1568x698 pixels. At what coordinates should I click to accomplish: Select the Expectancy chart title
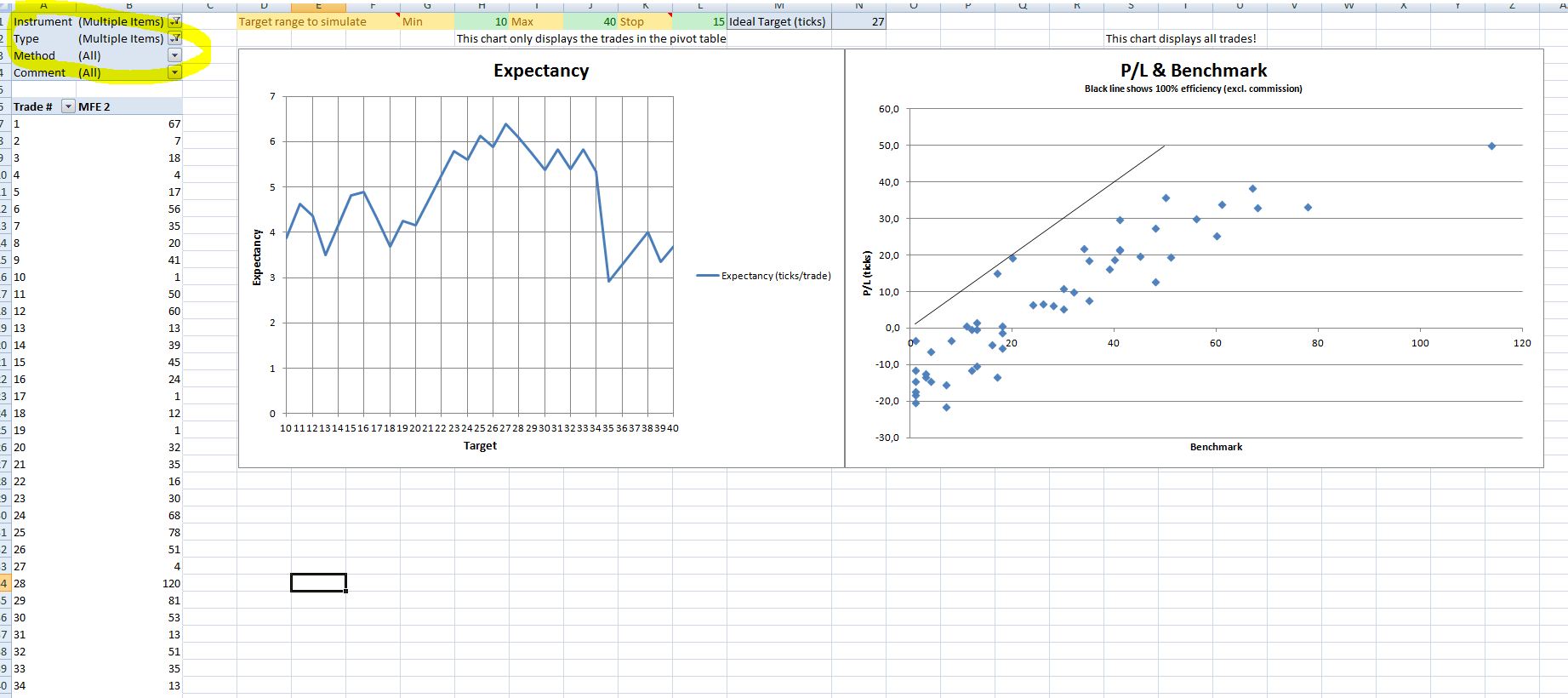coord(541,71)
